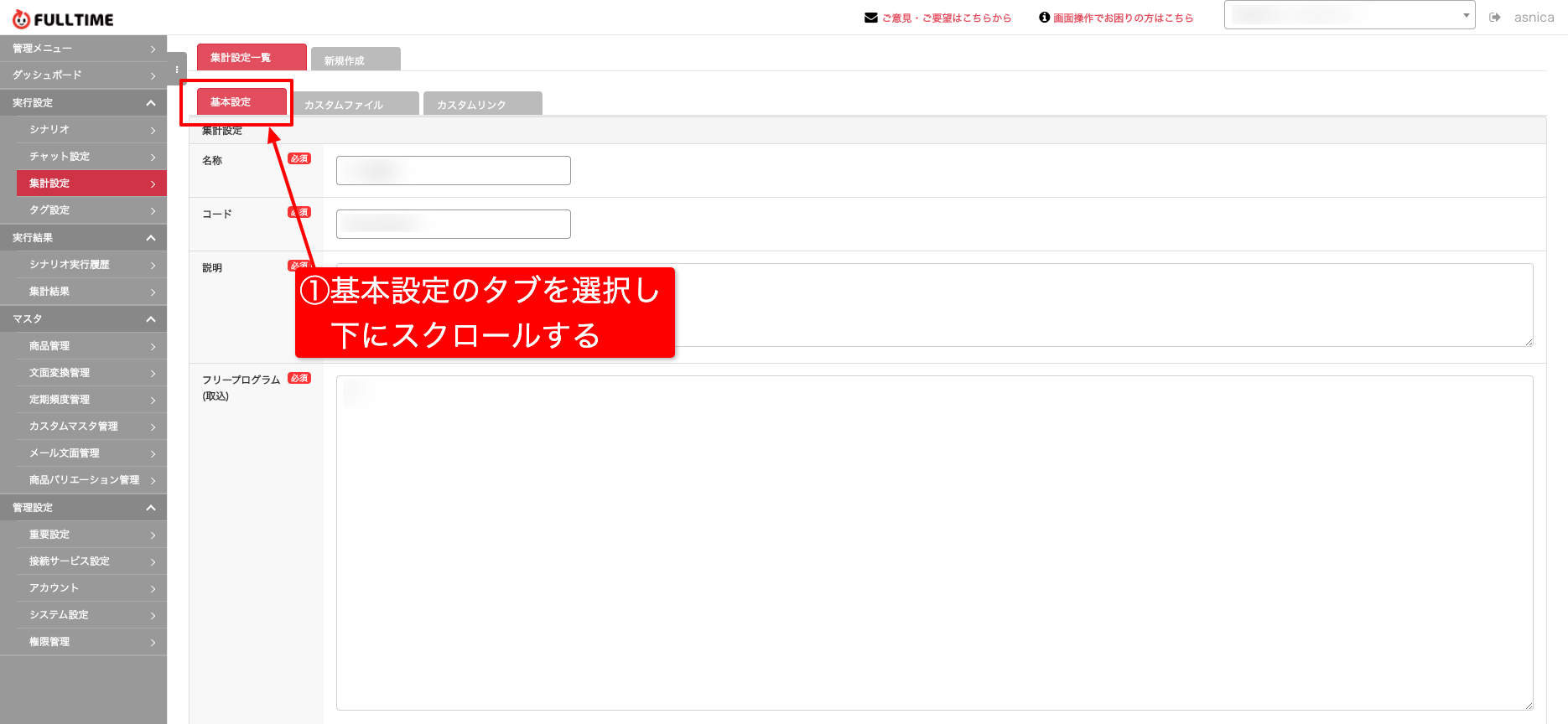The width and height of the screenshot is (1568, 724).
Task: Open the システム設定 sidebar item
Action: point(92,614)
